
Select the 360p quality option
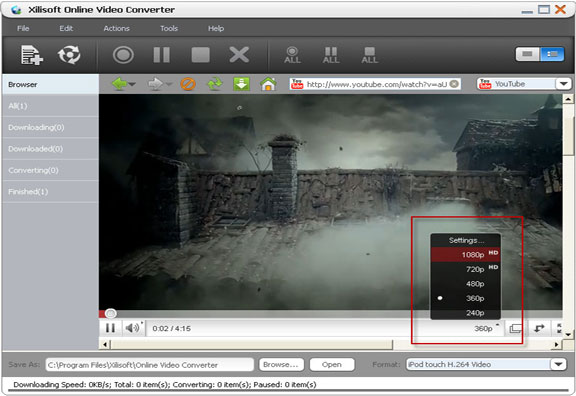tap(465, 298)
